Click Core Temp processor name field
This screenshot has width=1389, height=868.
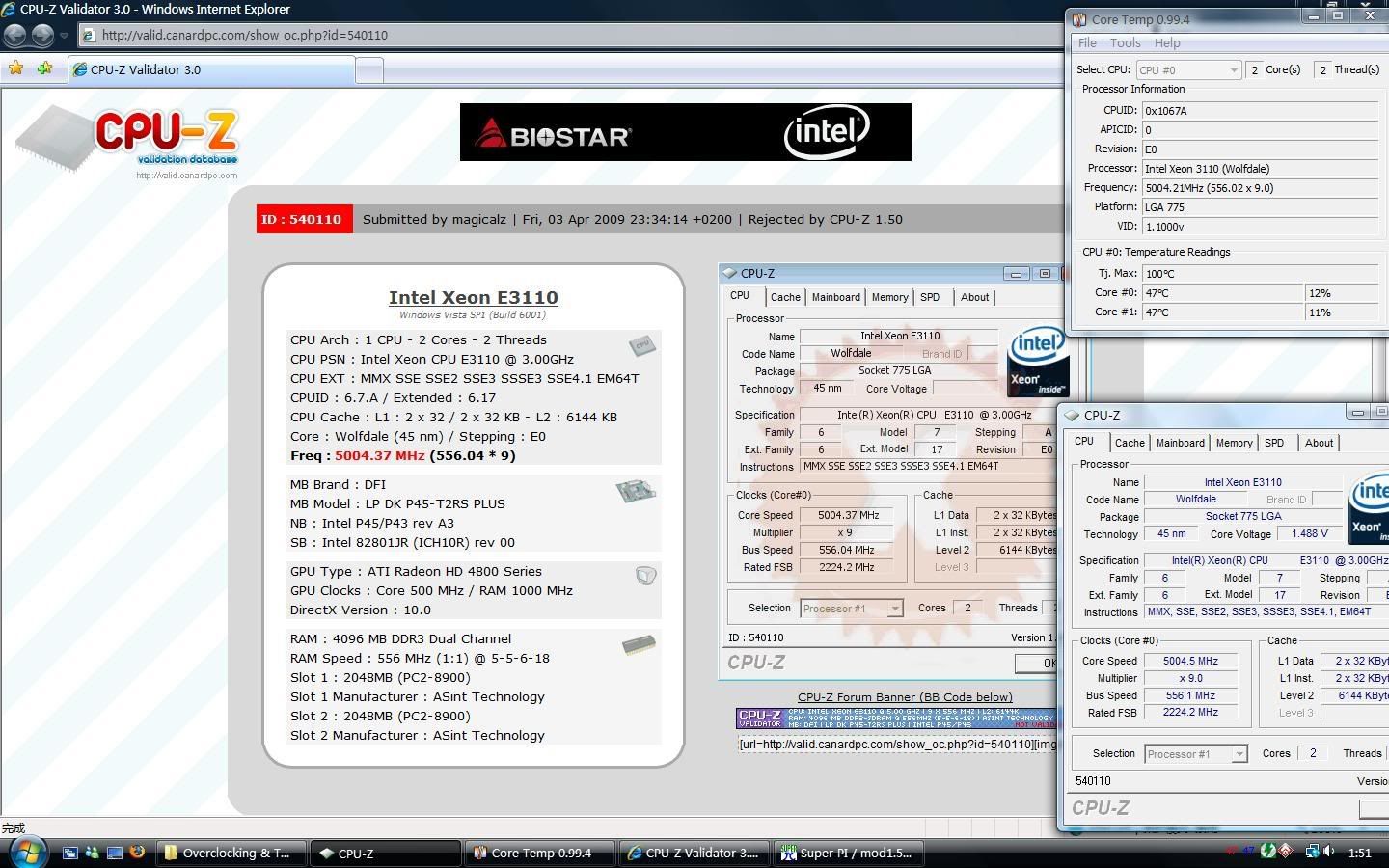1261,169
